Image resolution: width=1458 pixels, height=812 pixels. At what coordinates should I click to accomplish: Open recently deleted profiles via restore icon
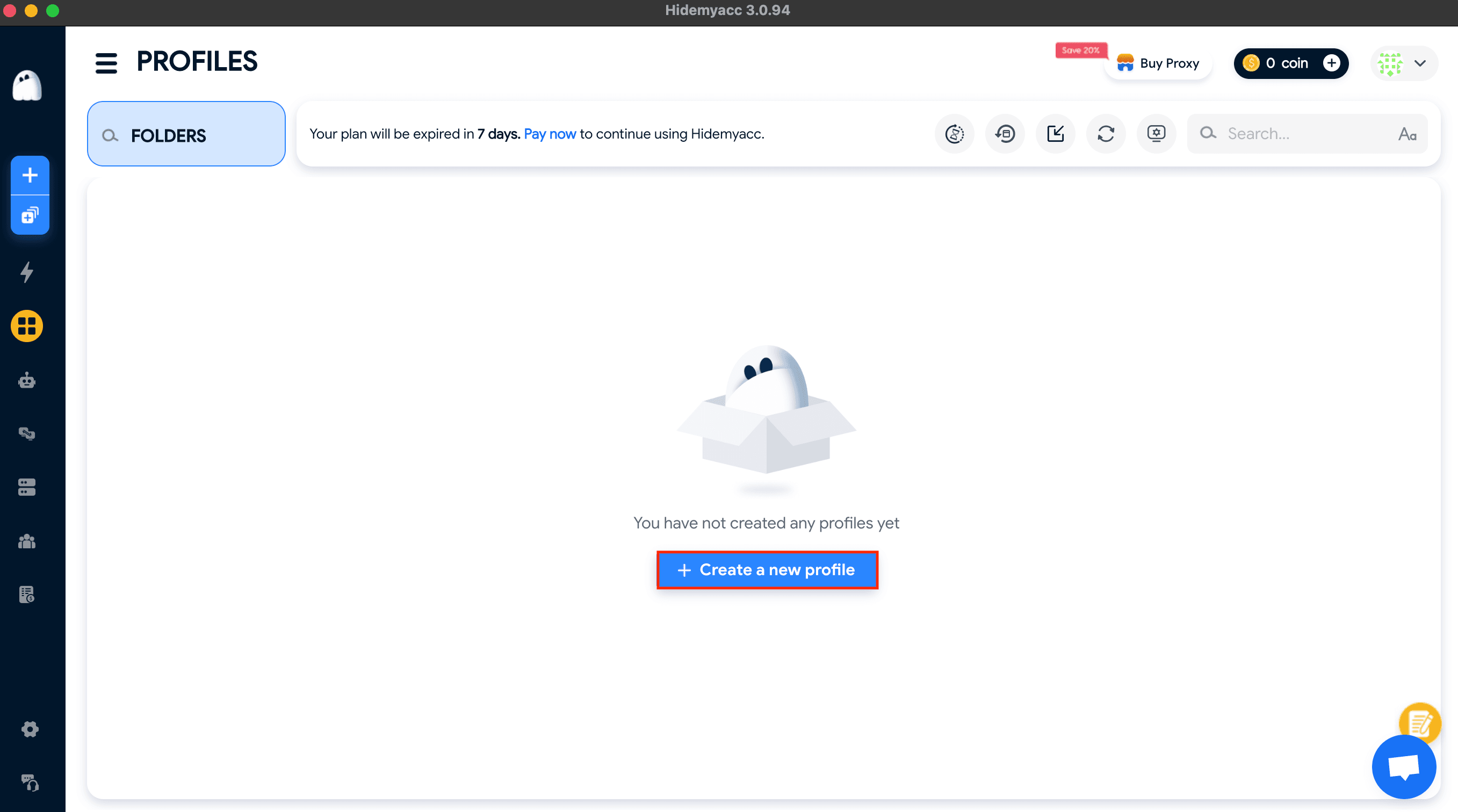click(x=1005, y=134)
